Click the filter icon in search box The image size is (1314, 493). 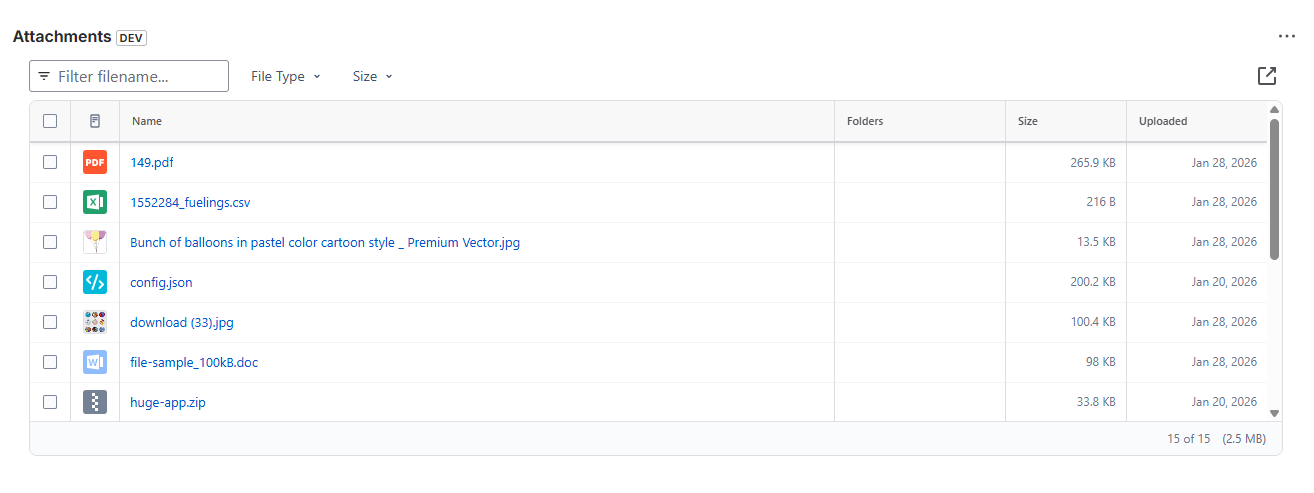point(44,76)
